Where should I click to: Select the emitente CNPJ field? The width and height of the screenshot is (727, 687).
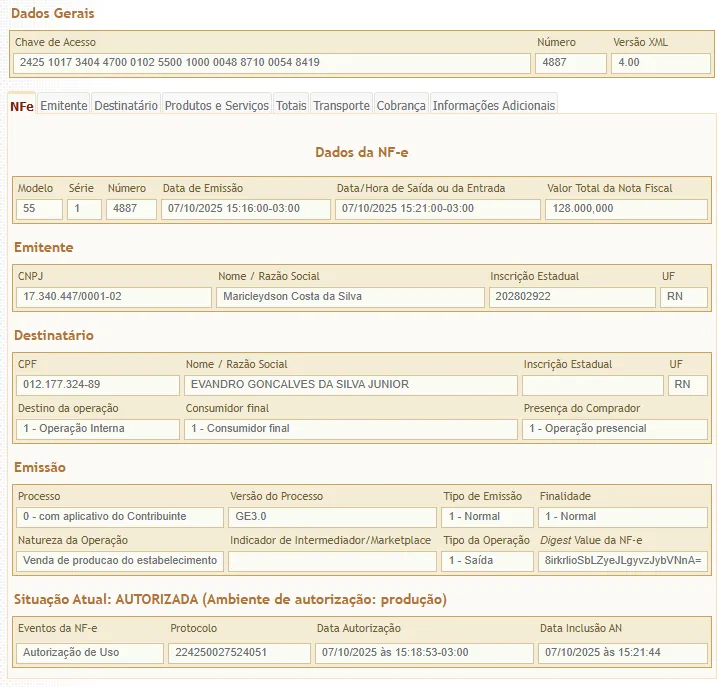(x=113, y=297)
